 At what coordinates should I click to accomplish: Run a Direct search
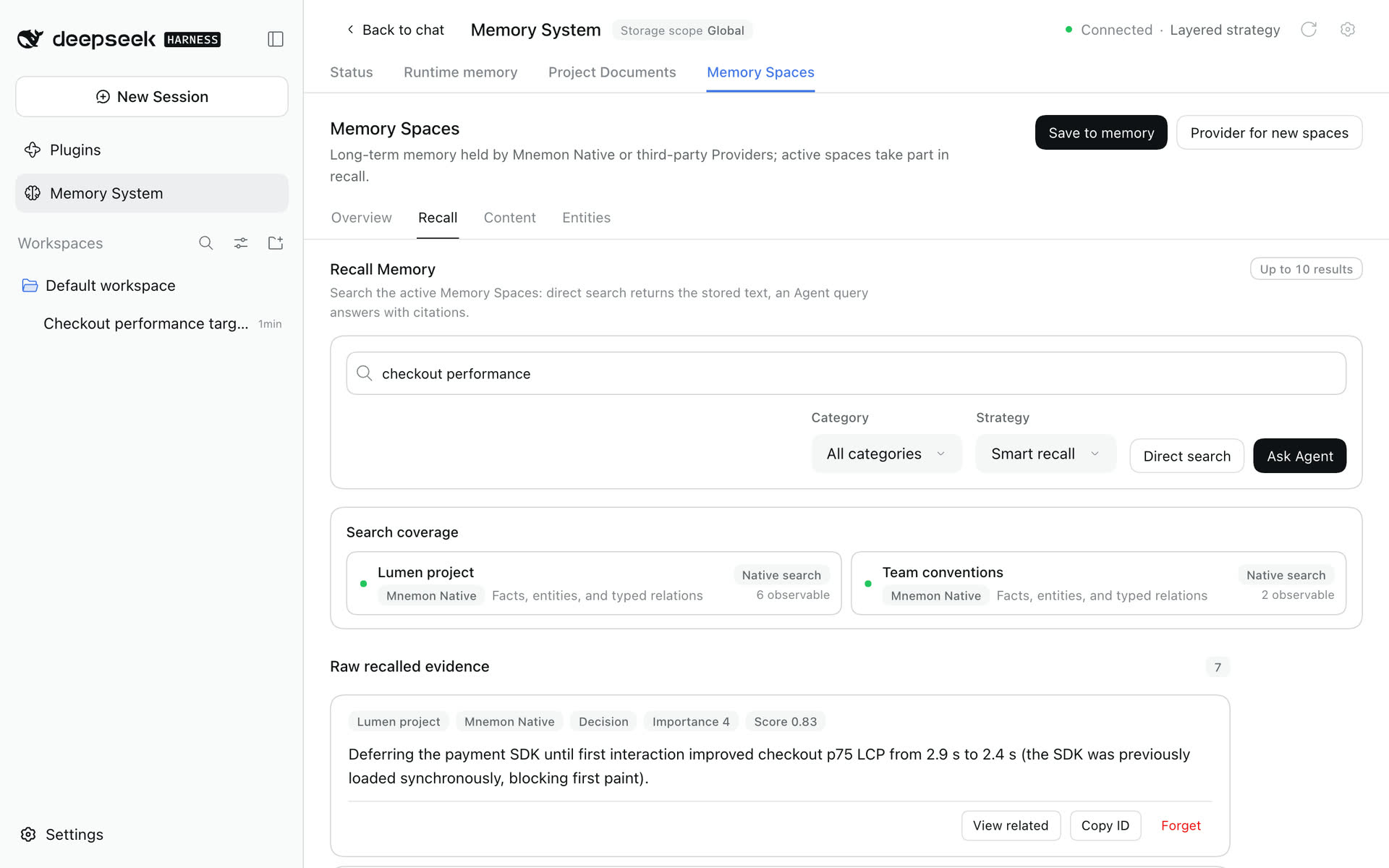pyautogui.click(x=1186, y=456)
